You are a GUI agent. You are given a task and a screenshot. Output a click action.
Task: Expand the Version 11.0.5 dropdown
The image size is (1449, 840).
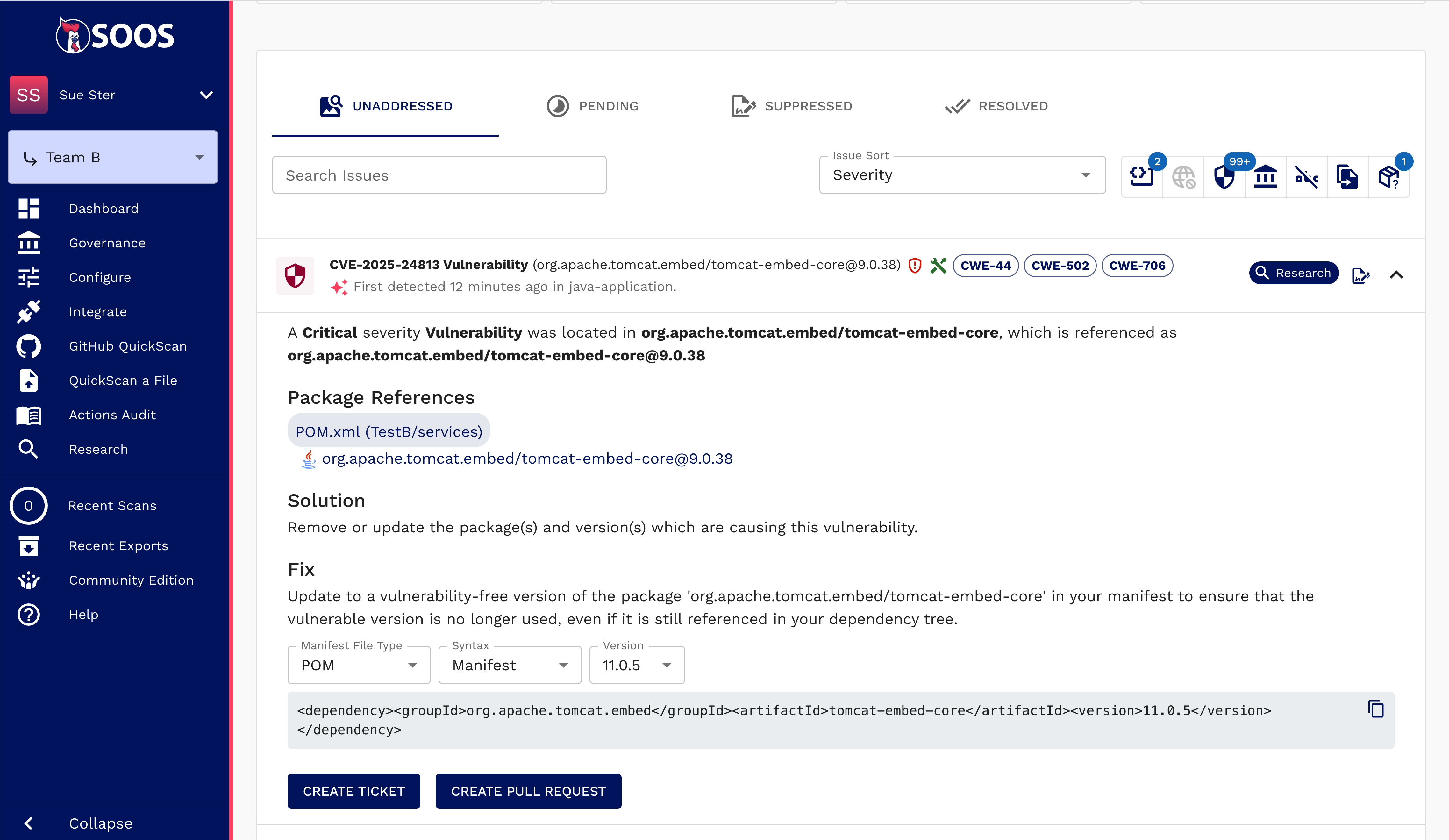pos(637,665)
